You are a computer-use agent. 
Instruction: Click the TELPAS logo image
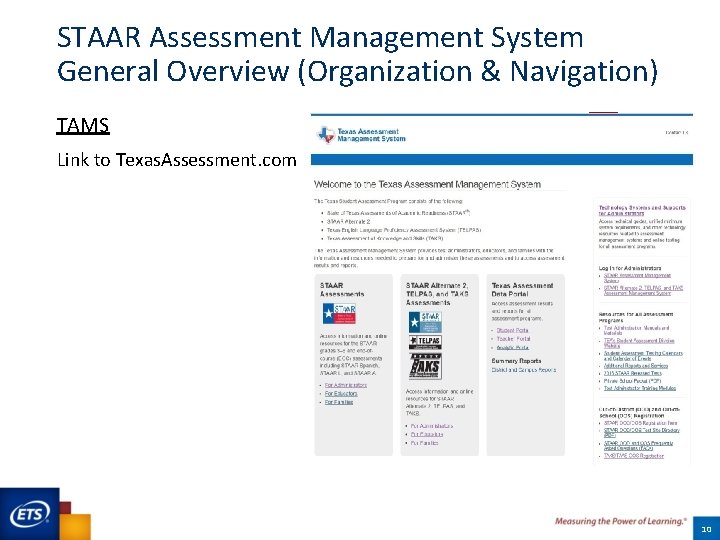point(425,342)
